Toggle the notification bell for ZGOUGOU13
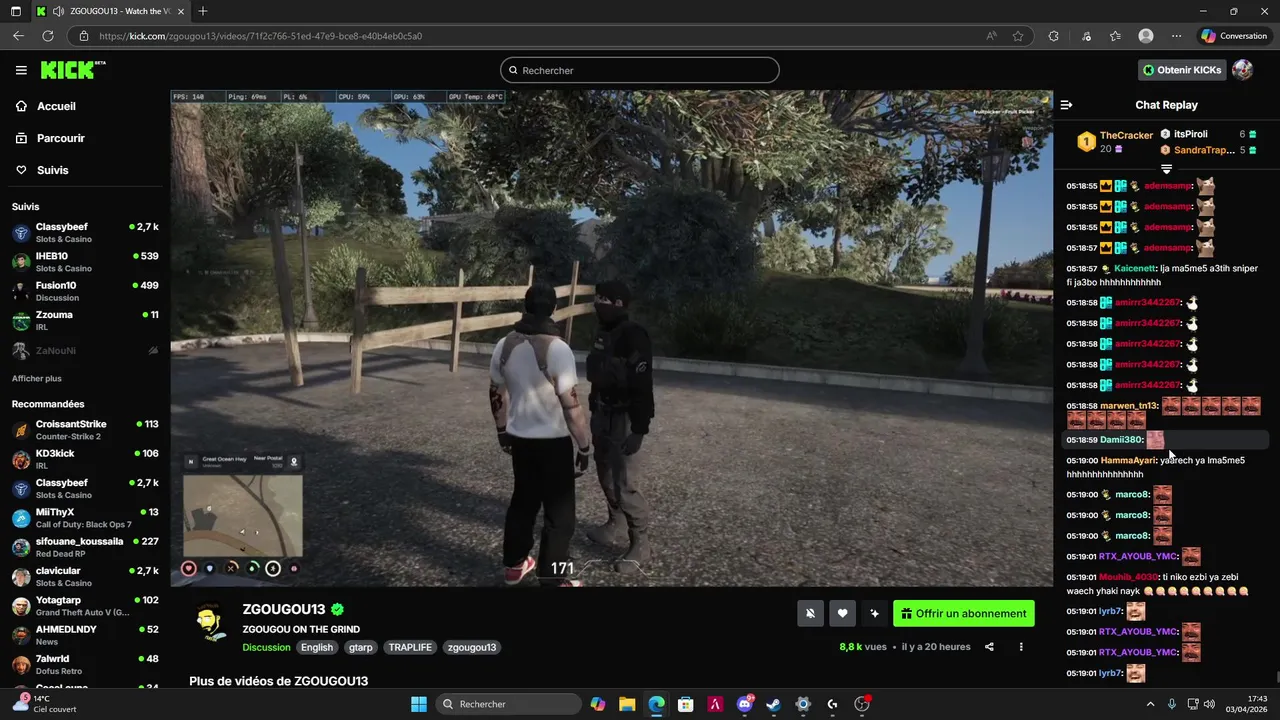 coord(810,614)
